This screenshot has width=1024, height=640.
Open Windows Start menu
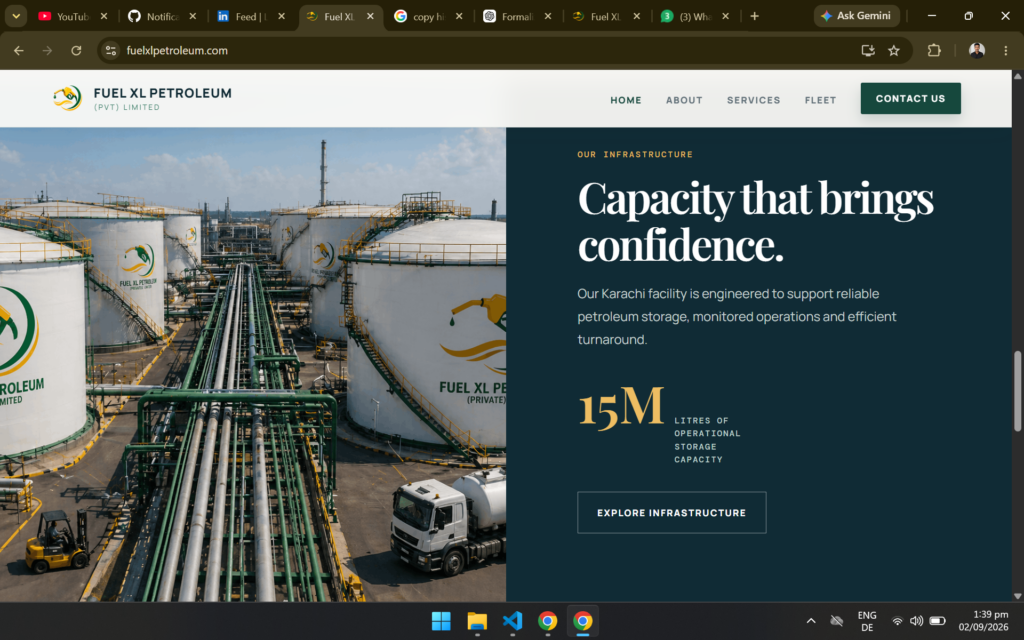tap(441, 621)
